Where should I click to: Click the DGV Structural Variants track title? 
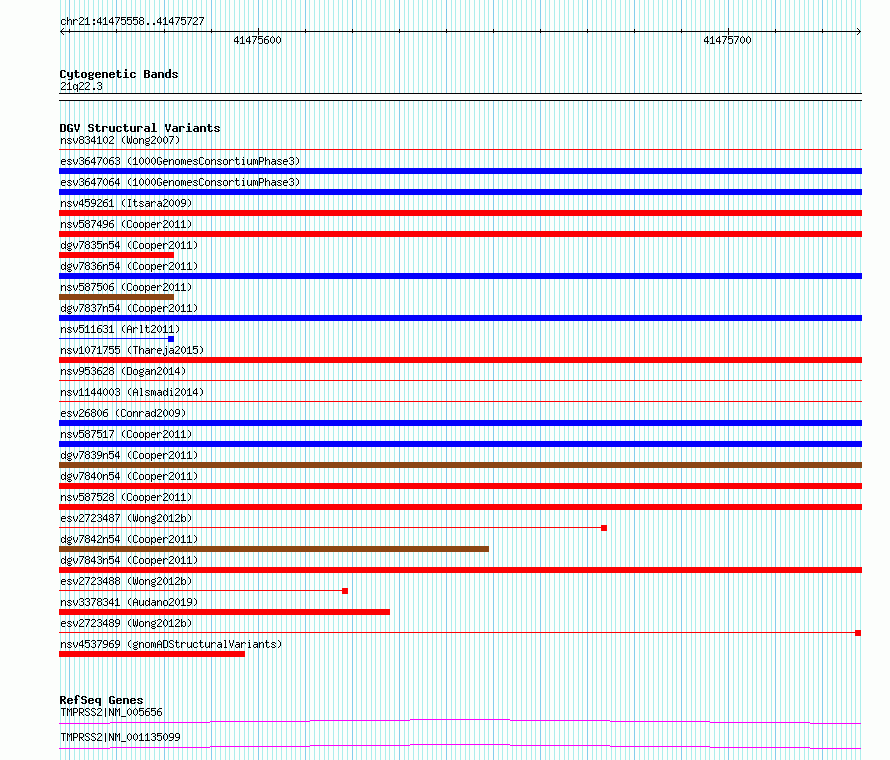(140, 128)
